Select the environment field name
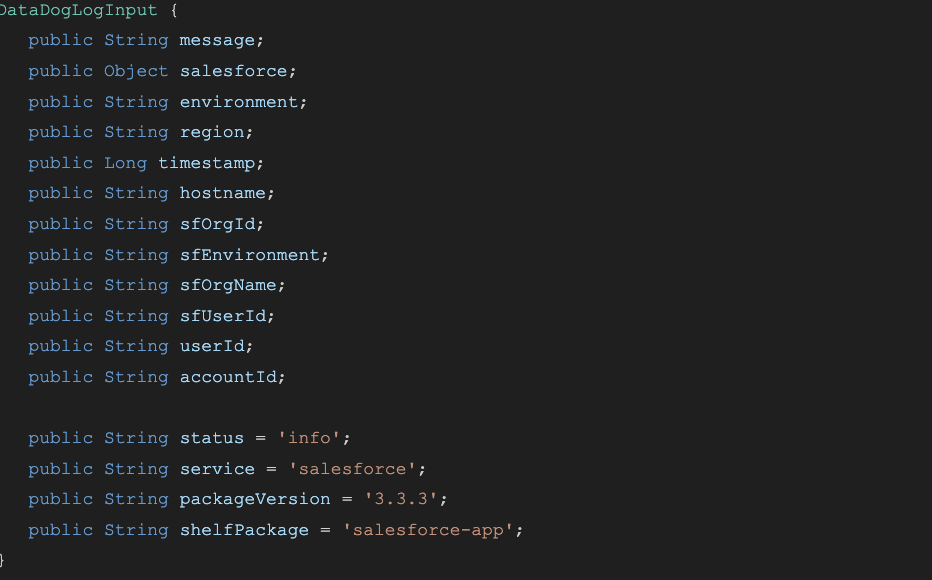 click(x=239, y=102)
